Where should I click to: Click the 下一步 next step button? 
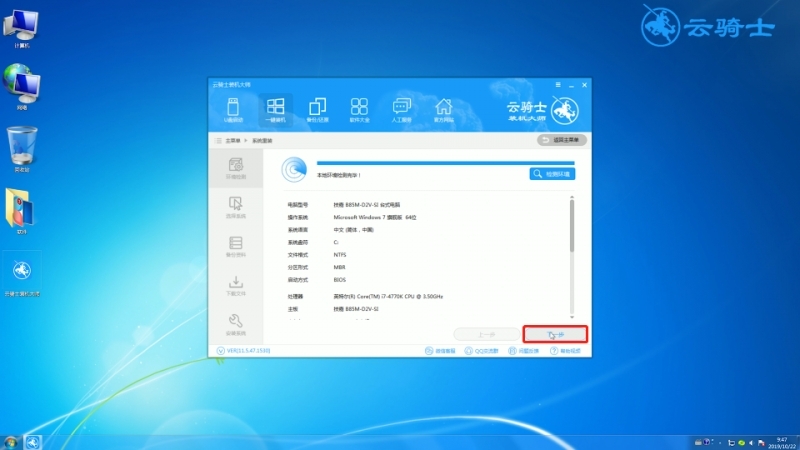555,335
